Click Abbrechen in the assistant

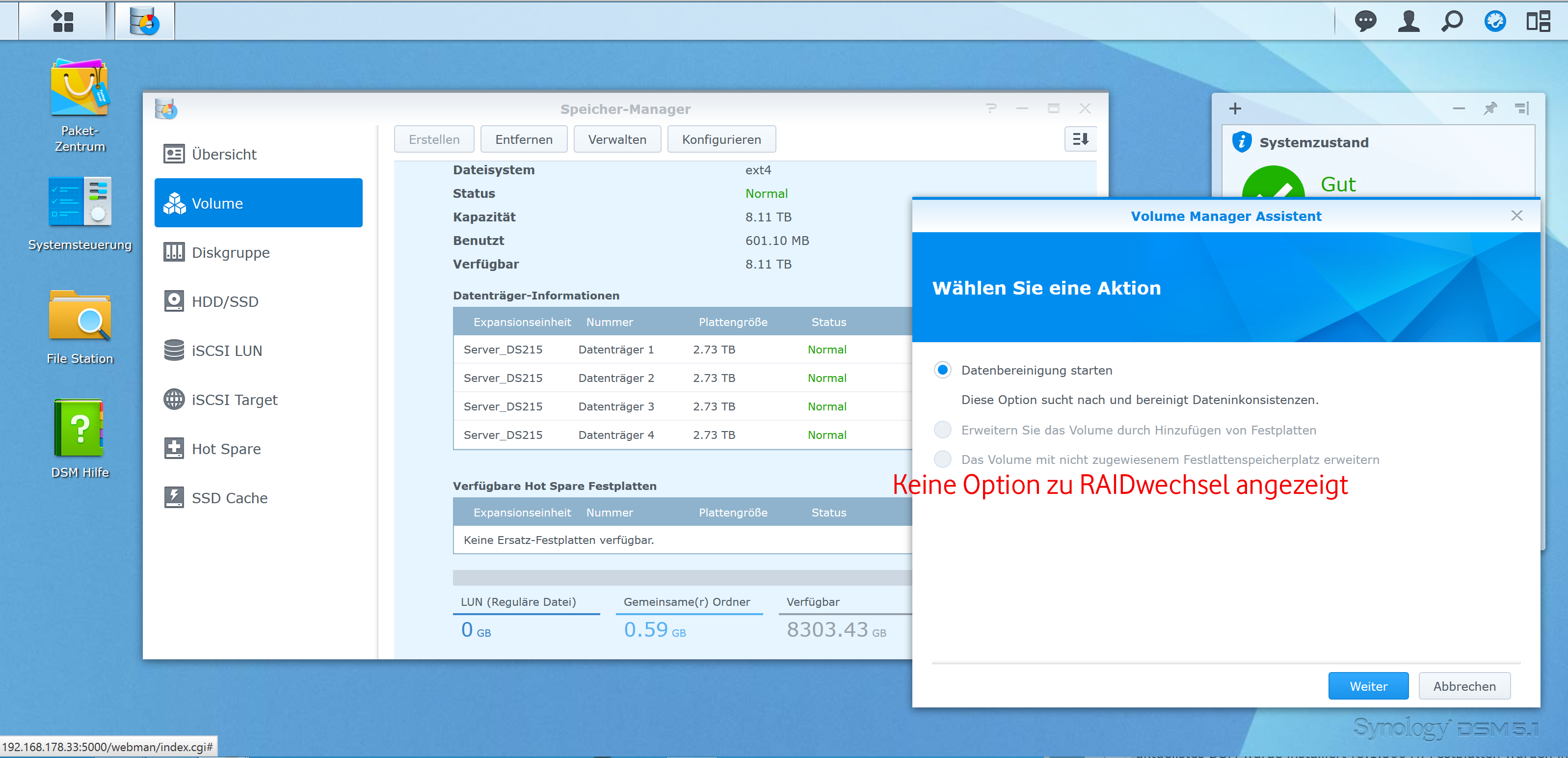point(1464,686)
